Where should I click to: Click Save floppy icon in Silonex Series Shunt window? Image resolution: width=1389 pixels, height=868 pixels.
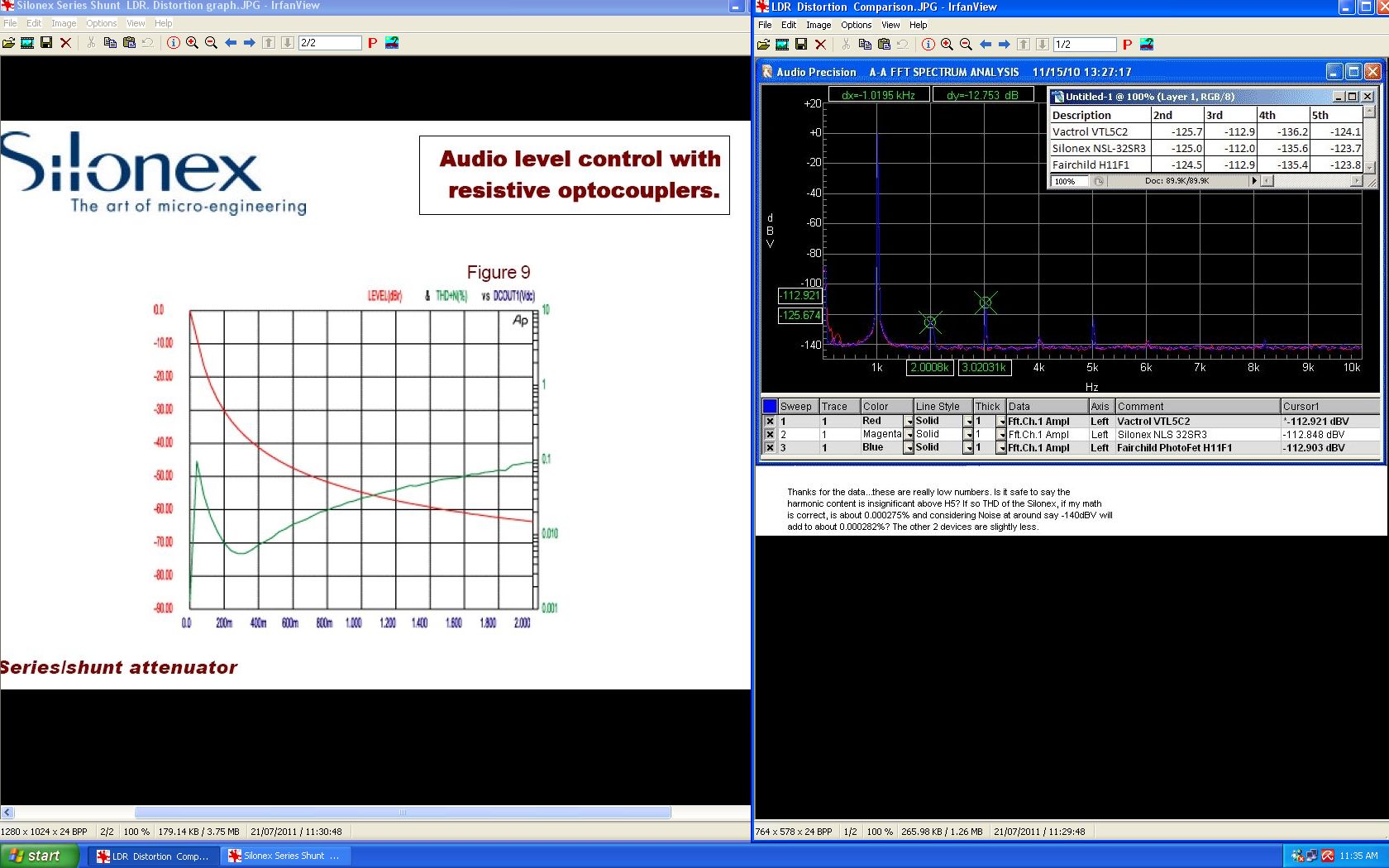[x=46, y=43]
